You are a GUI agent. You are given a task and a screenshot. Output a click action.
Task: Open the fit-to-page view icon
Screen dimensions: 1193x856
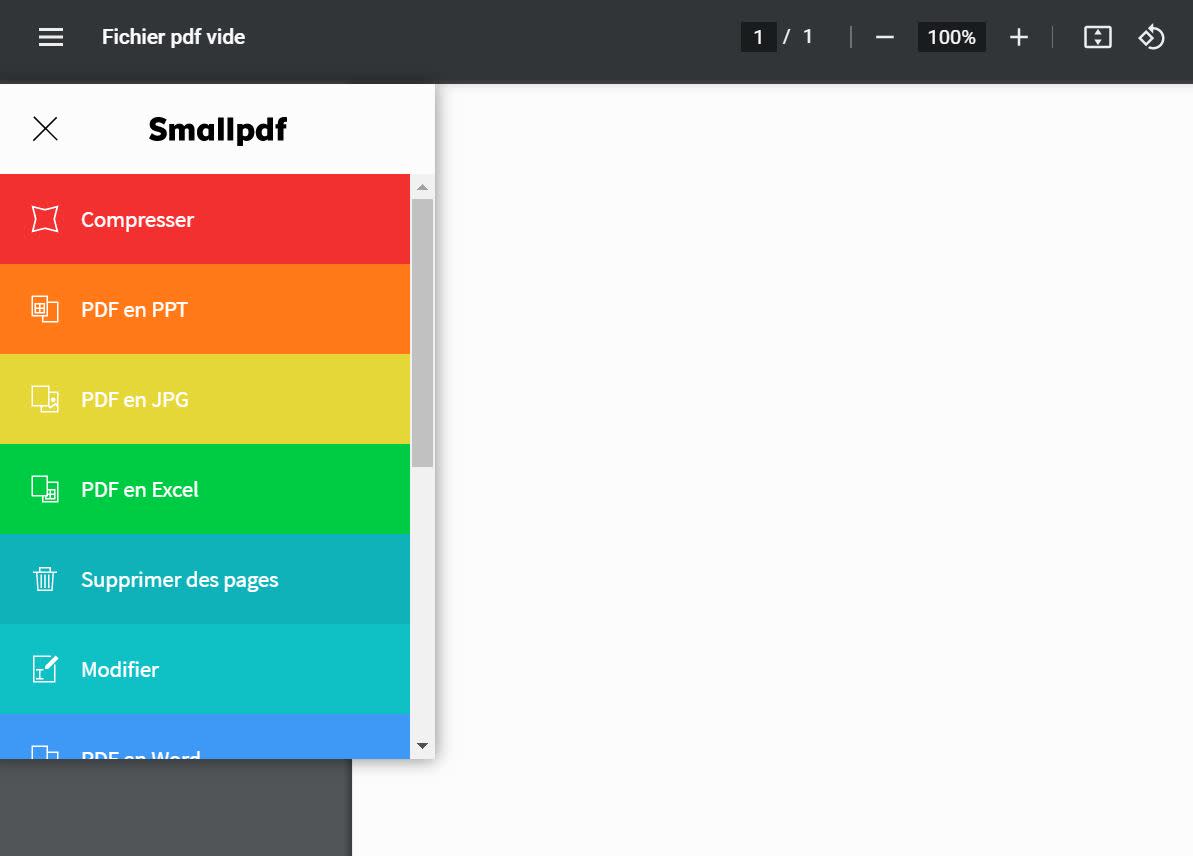coord(1097,37)
